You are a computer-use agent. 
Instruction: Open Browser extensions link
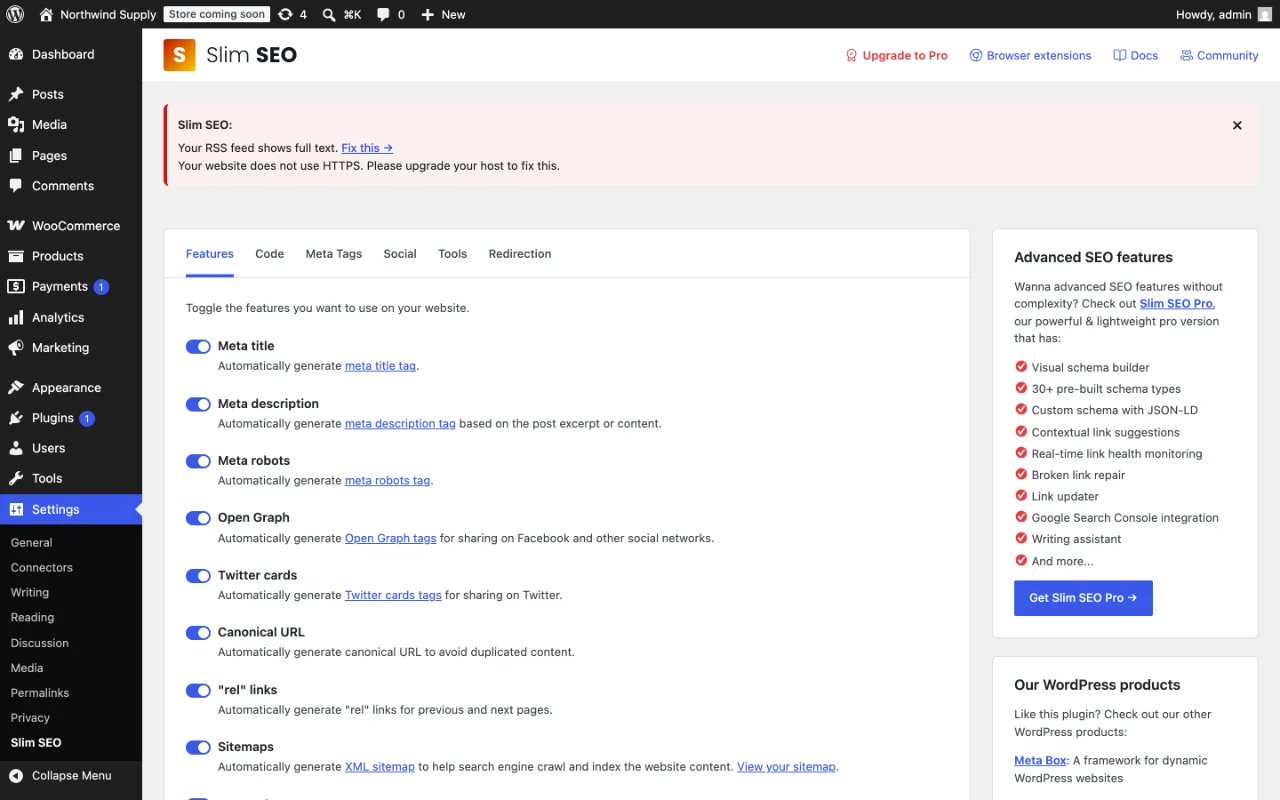point(1030,55)
